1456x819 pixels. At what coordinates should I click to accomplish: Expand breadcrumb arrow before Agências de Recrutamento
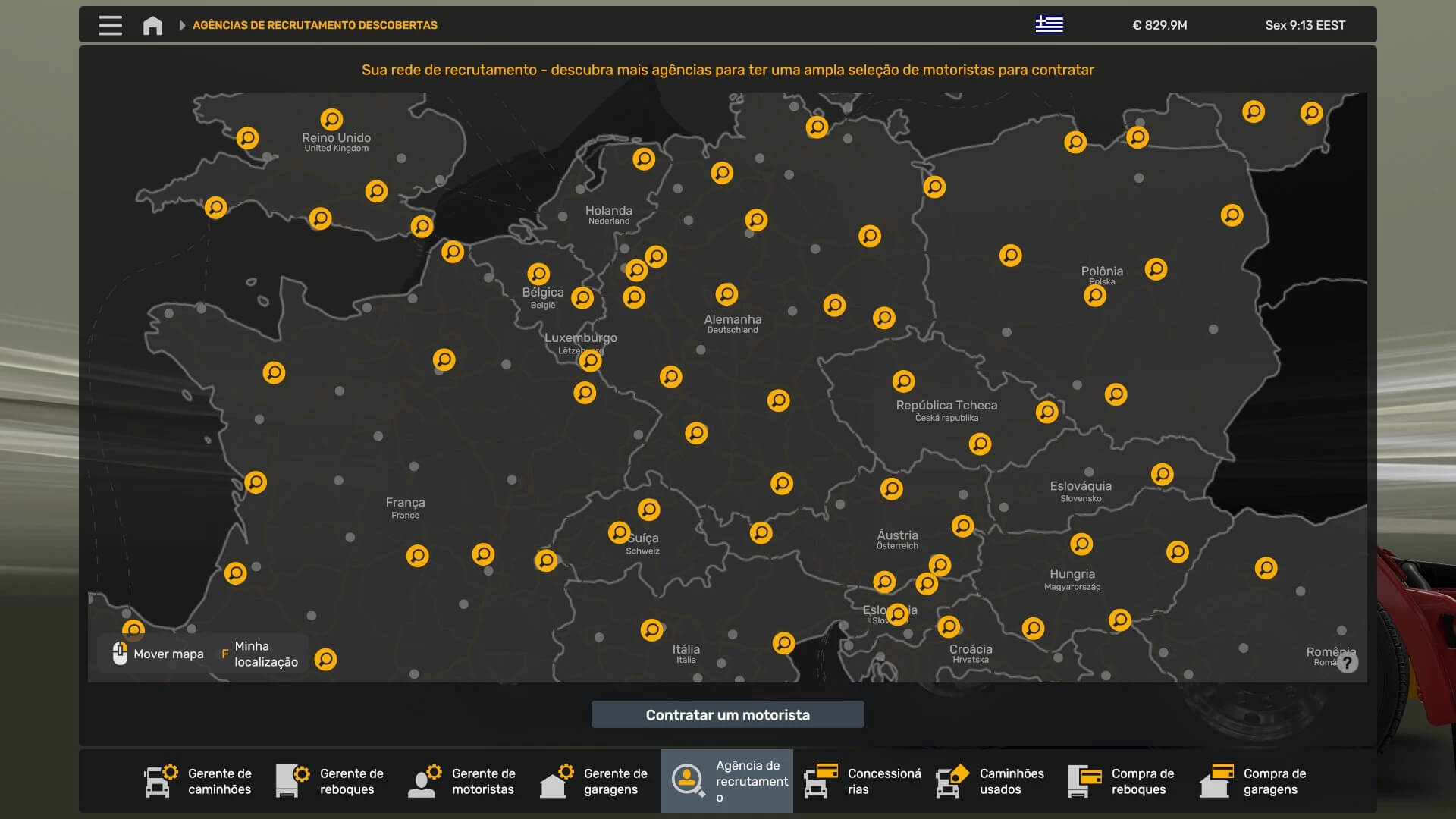182,25
